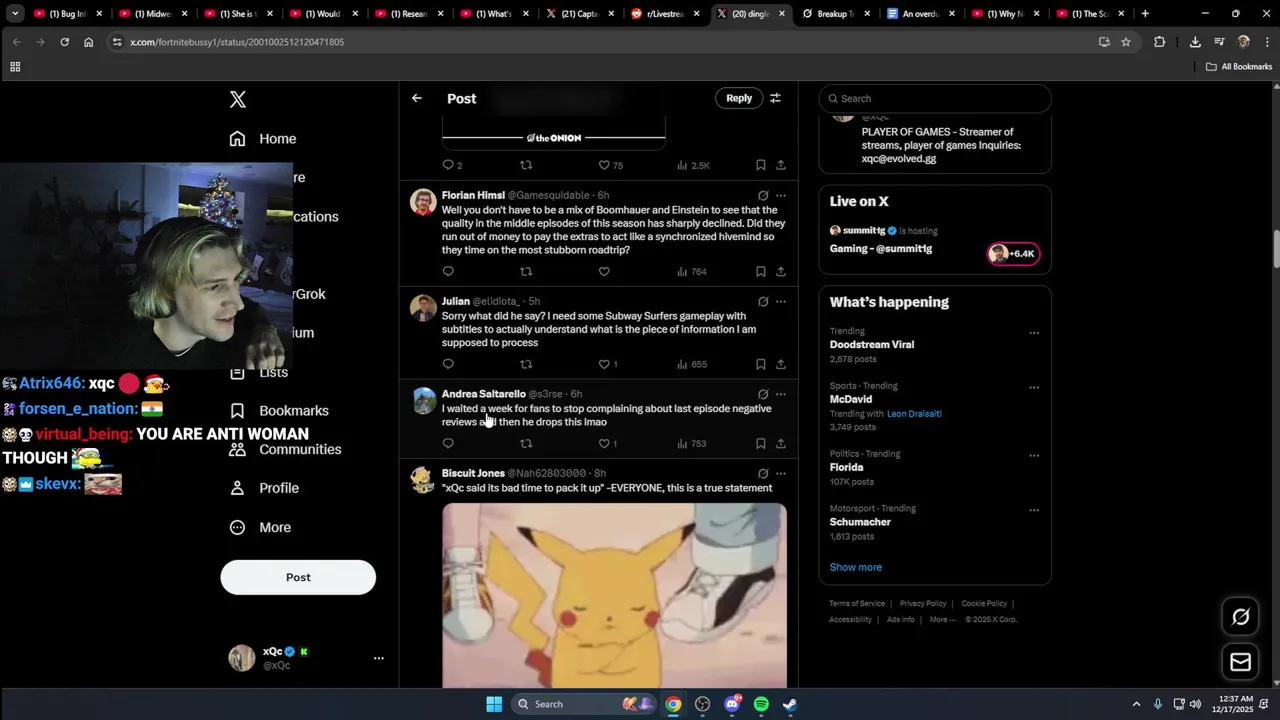1280x720 pixels.
Task: Bookmark the Onion image post
Action: click(x=761, y=165)
